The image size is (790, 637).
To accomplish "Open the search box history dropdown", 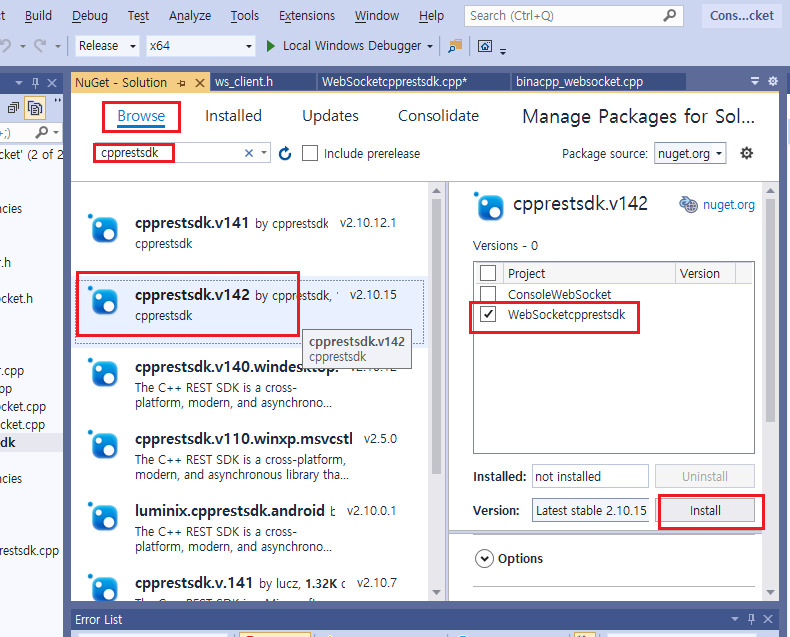I will pos(264,153).
